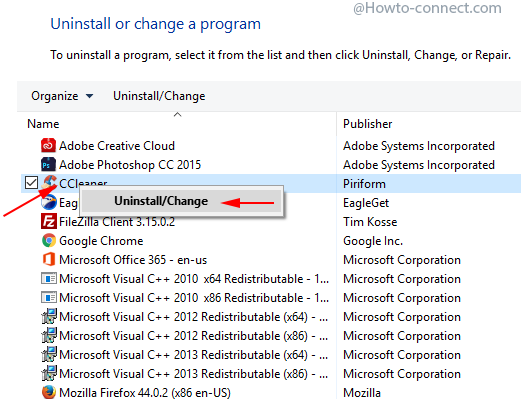Click the Mozilla Firefox icon
This screenshot has width=521, height=399.
(x=48, y=392)
